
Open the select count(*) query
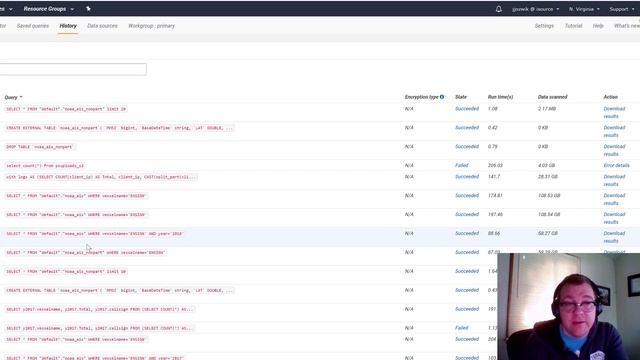[45, 166]
